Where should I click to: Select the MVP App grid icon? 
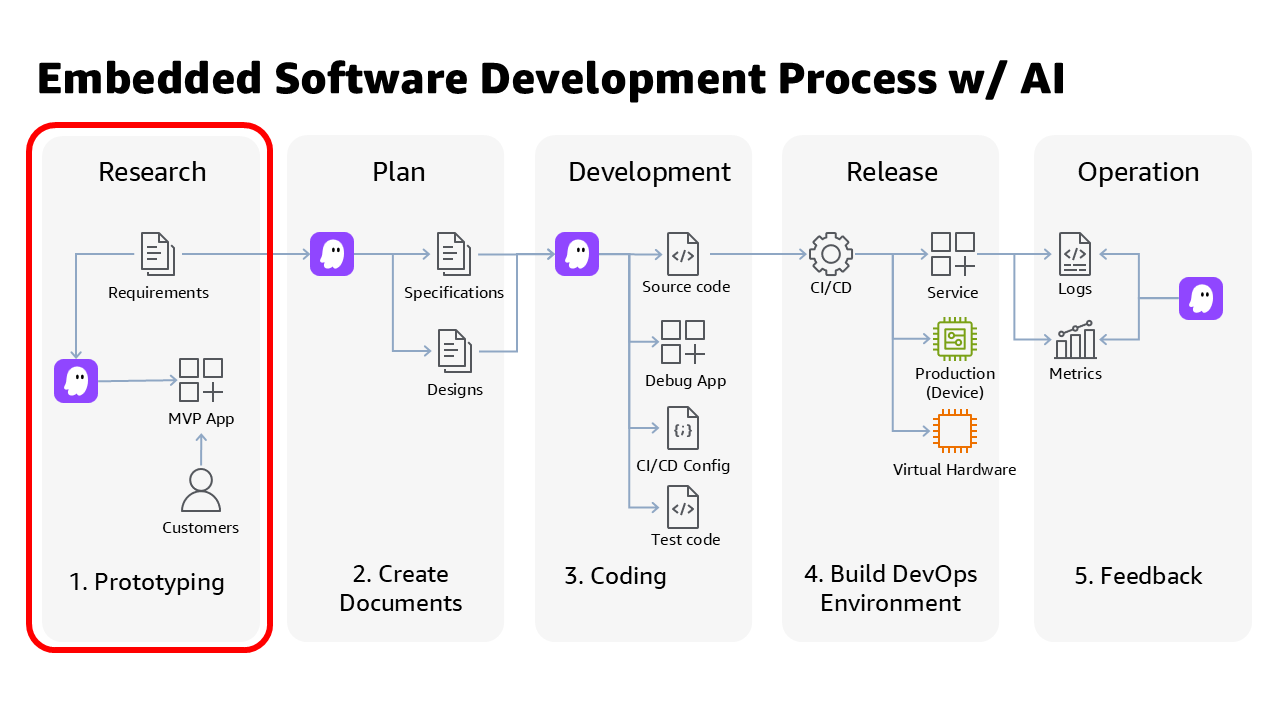(x=201, y=380)
